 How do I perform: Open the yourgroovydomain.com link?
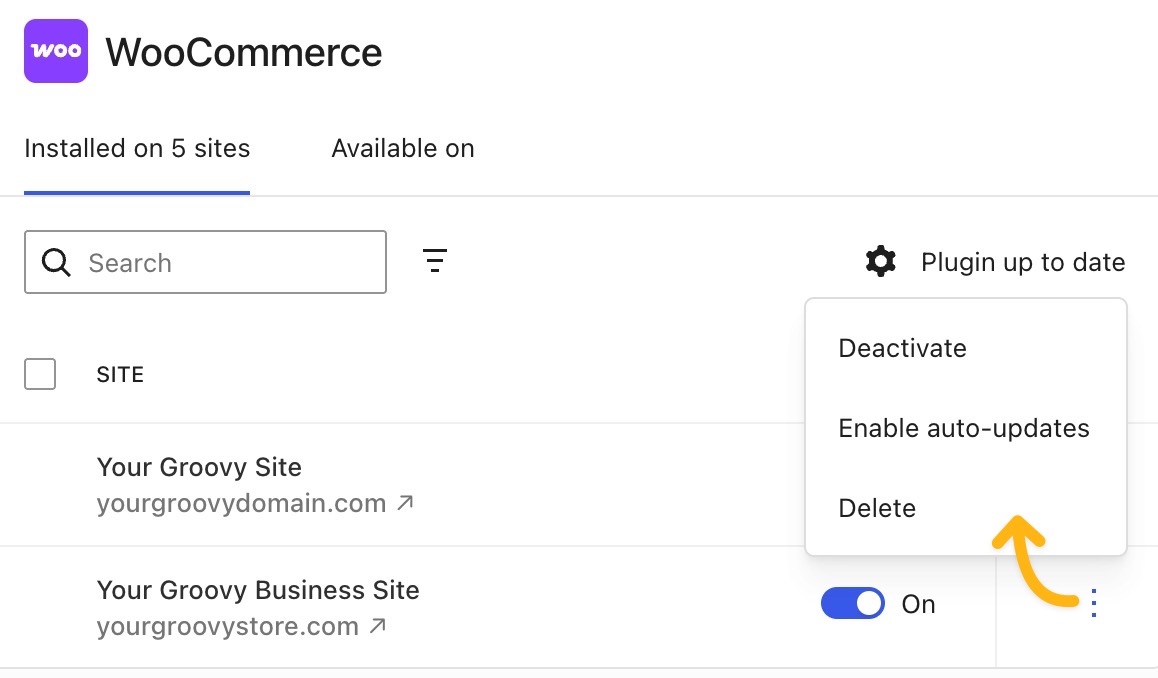click(x=241, y=504)
